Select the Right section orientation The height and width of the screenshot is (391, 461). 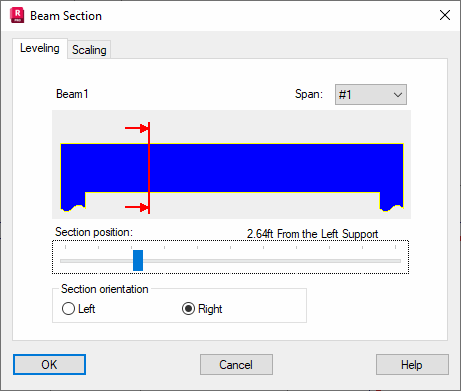tap(202, 309)
